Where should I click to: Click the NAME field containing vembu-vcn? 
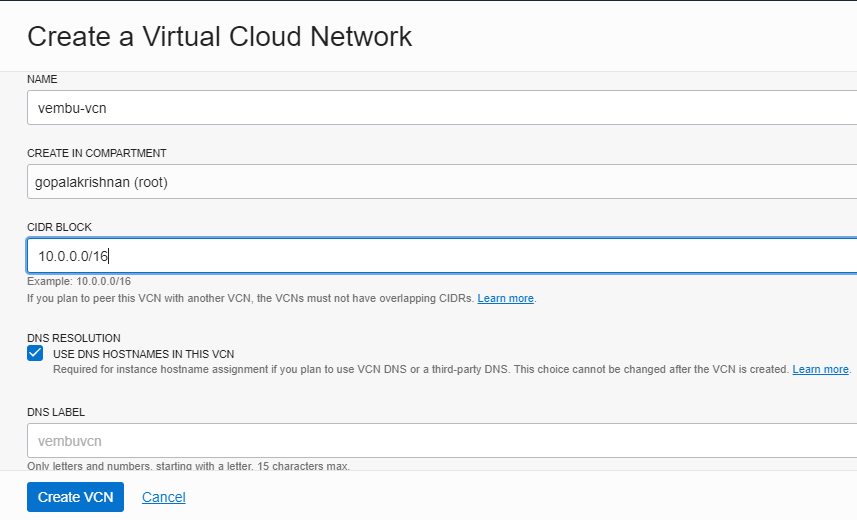click(x=442, y=108)
